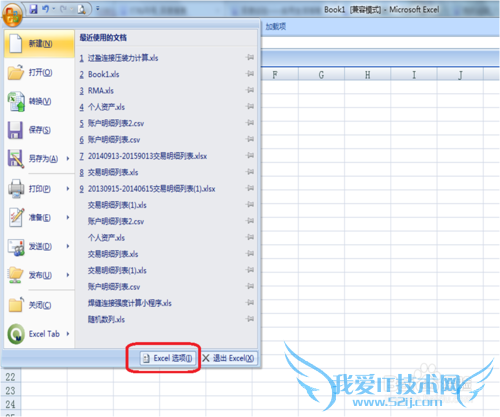Toggle pin for 8 交易明细列表.xls
The width and height of the screenshot is (500, 417).
[250, 172]
